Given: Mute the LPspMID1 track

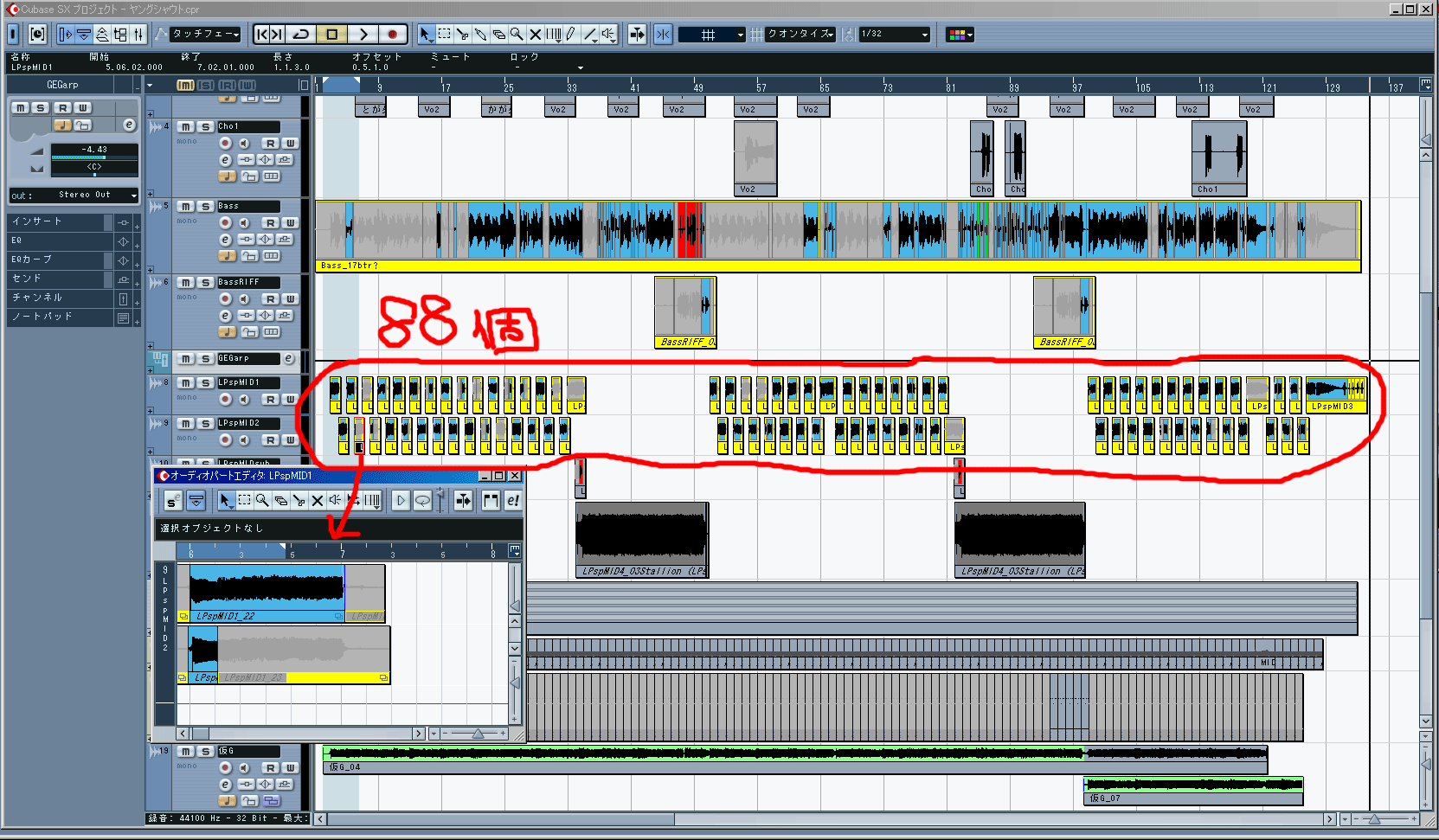Looking at the screenshot, I should 186,383.
